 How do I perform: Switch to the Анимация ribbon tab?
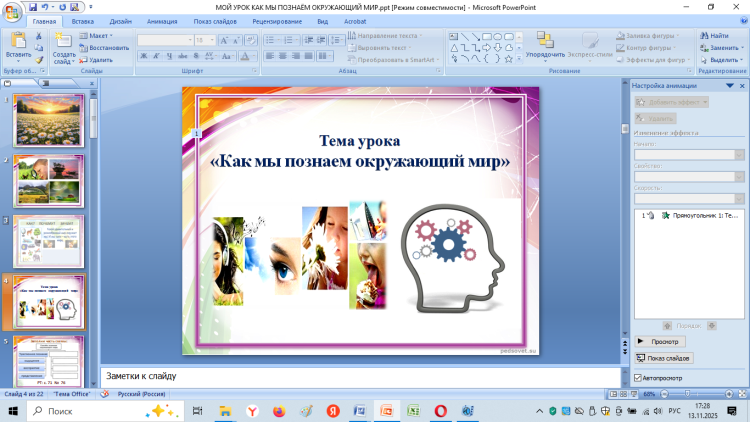(x=161, y=20)
